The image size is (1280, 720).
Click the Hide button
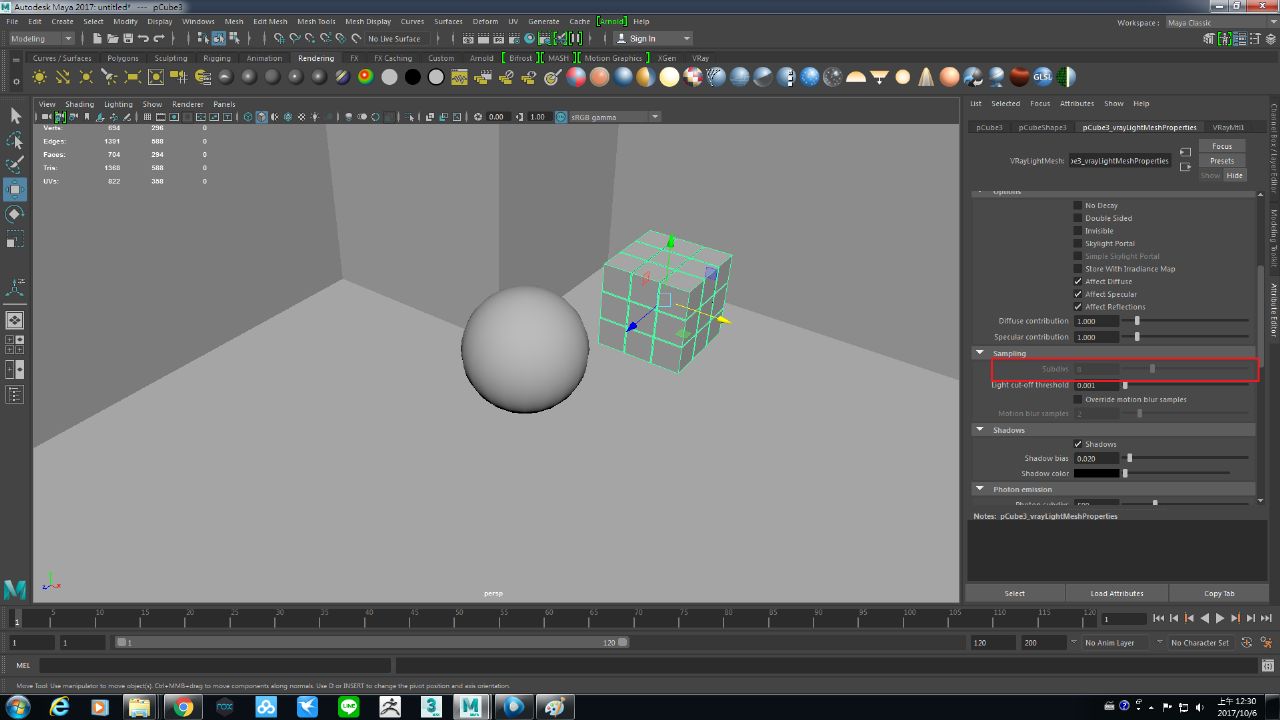1235,175
